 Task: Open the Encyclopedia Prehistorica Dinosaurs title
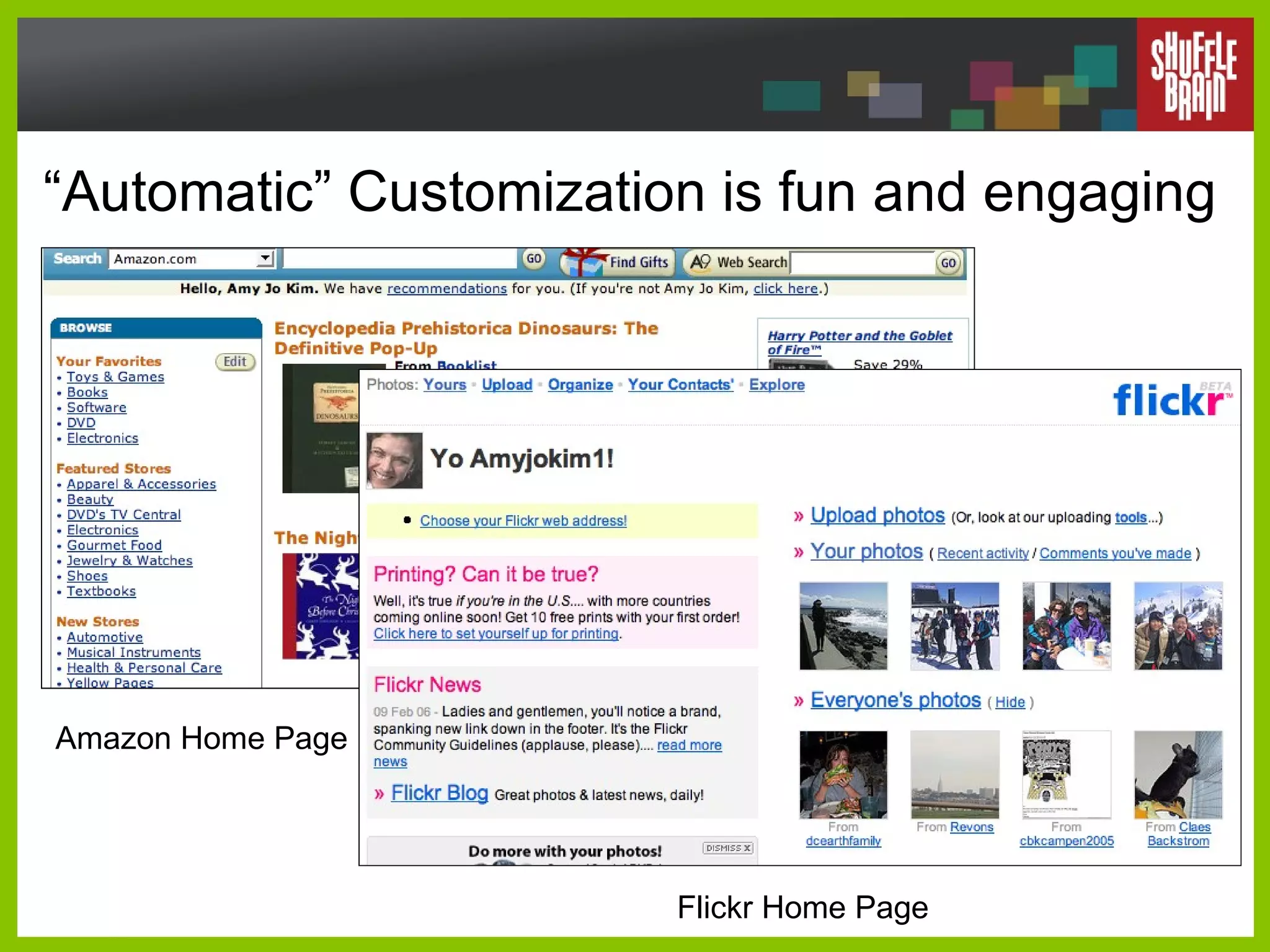coord(466,338)
